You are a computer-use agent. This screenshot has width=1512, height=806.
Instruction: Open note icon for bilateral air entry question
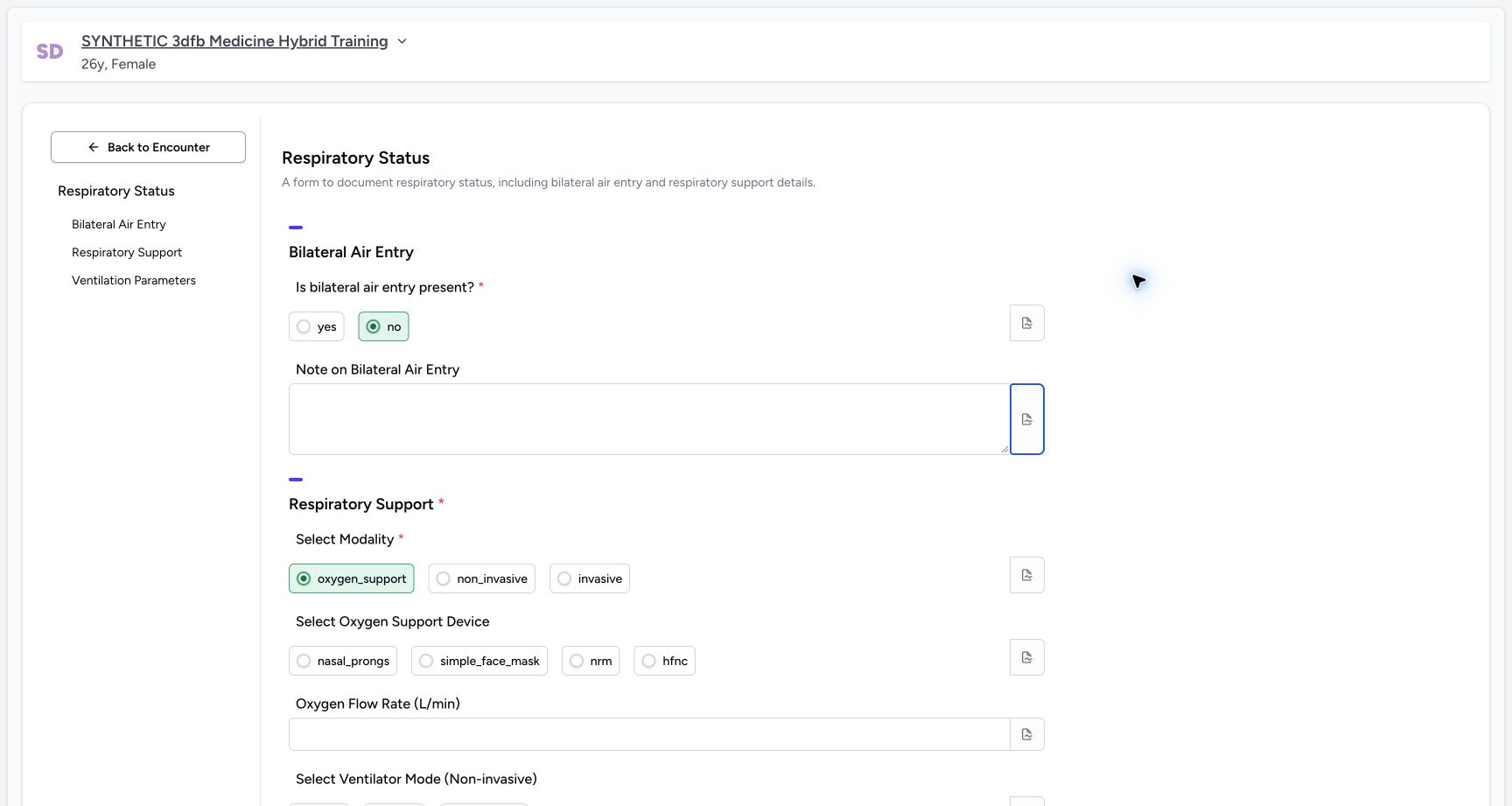1026,323
